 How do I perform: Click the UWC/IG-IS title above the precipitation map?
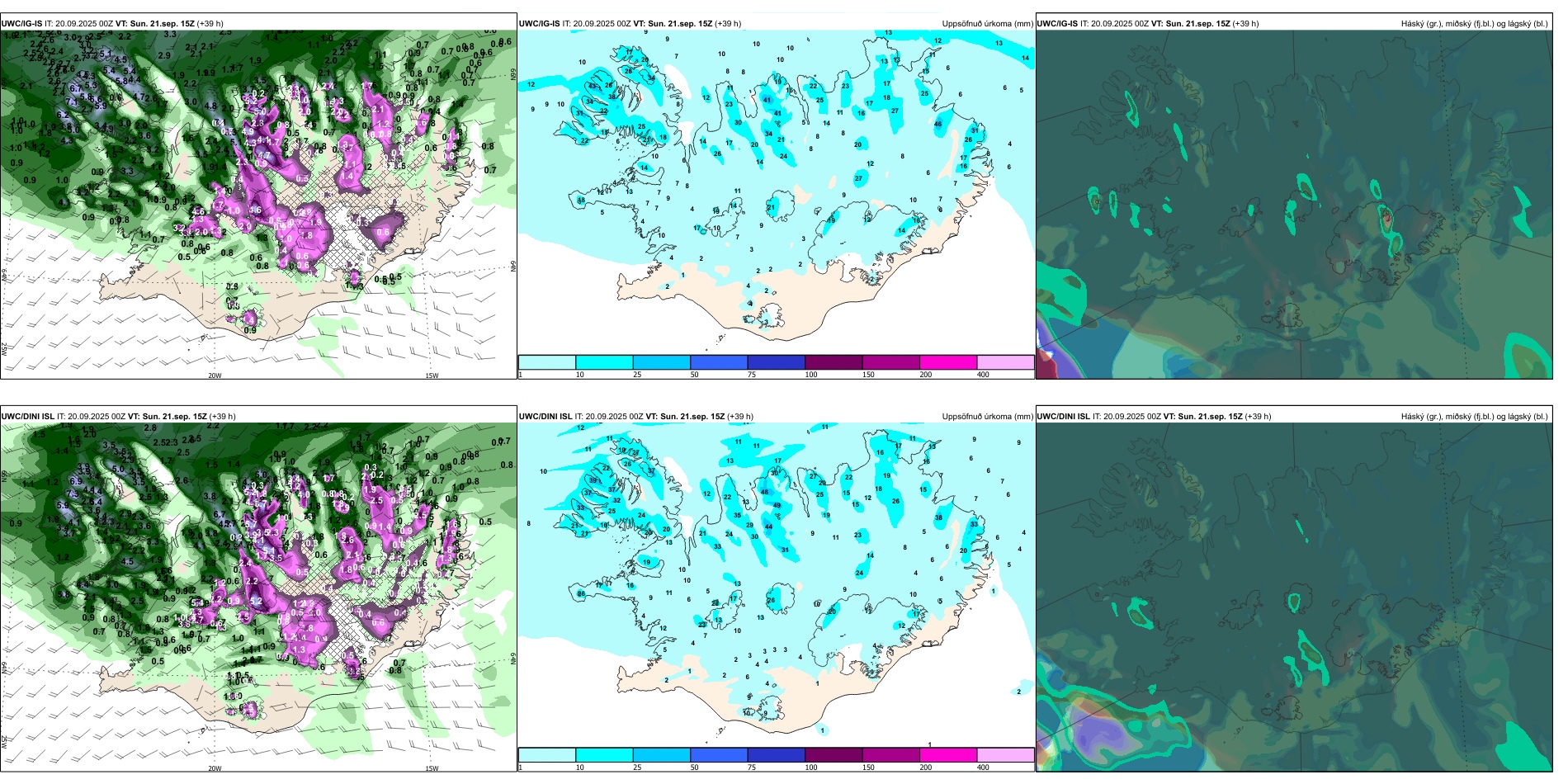(631, 24)
